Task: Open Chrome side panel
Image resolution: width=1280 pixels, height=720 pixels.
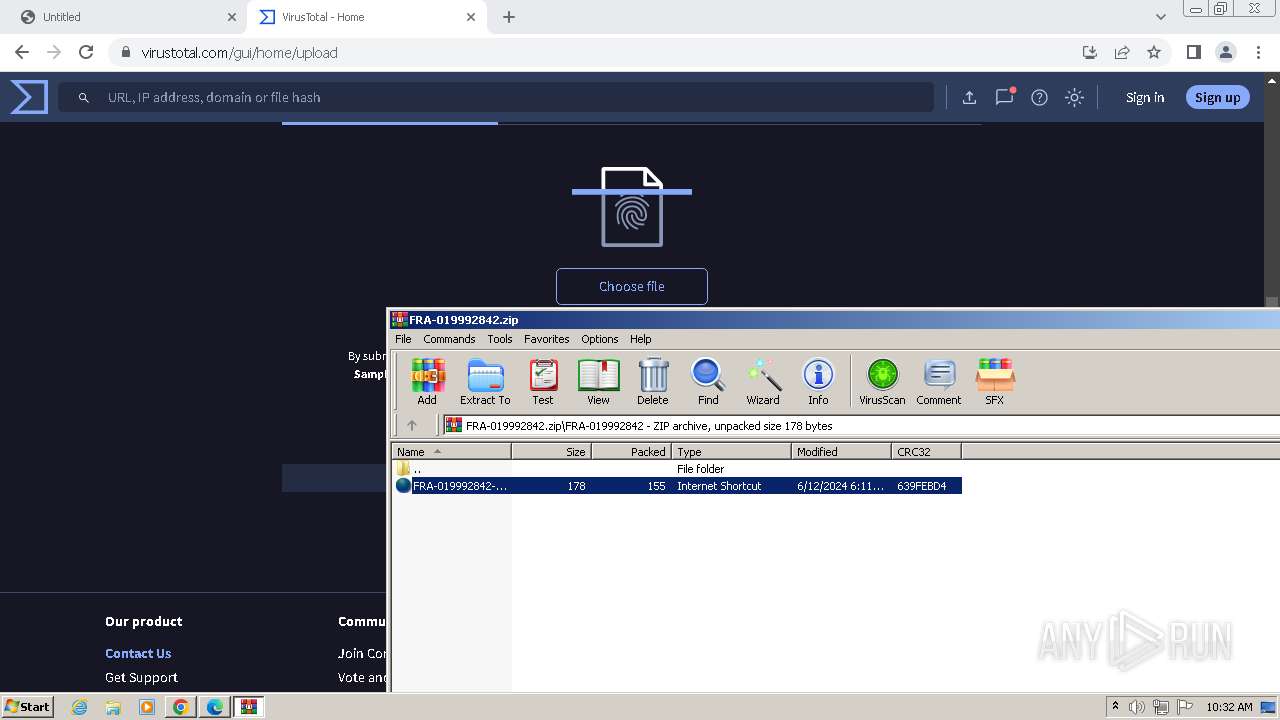Action: click(x=1193, y=52)
